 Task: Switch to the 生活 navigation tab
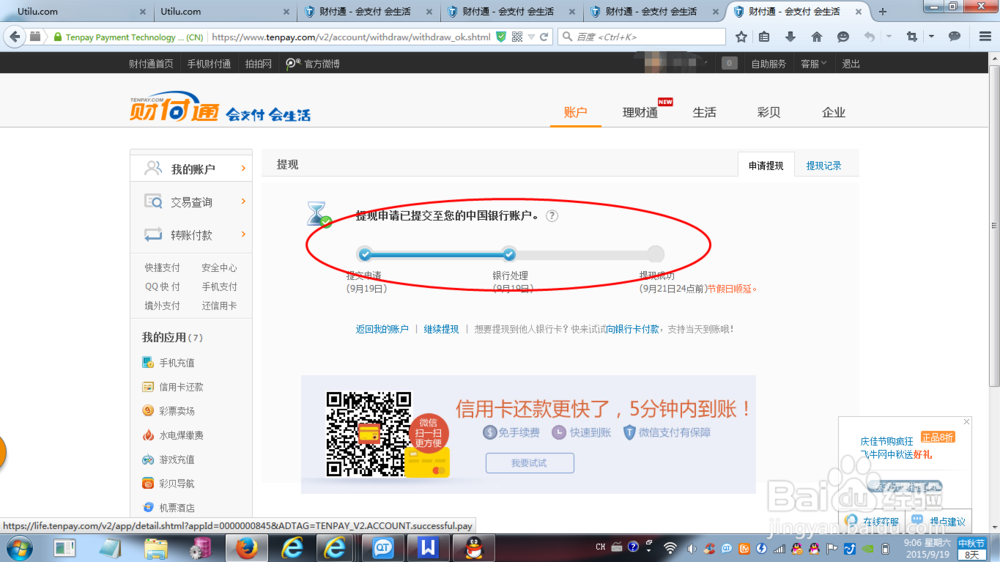704,112
